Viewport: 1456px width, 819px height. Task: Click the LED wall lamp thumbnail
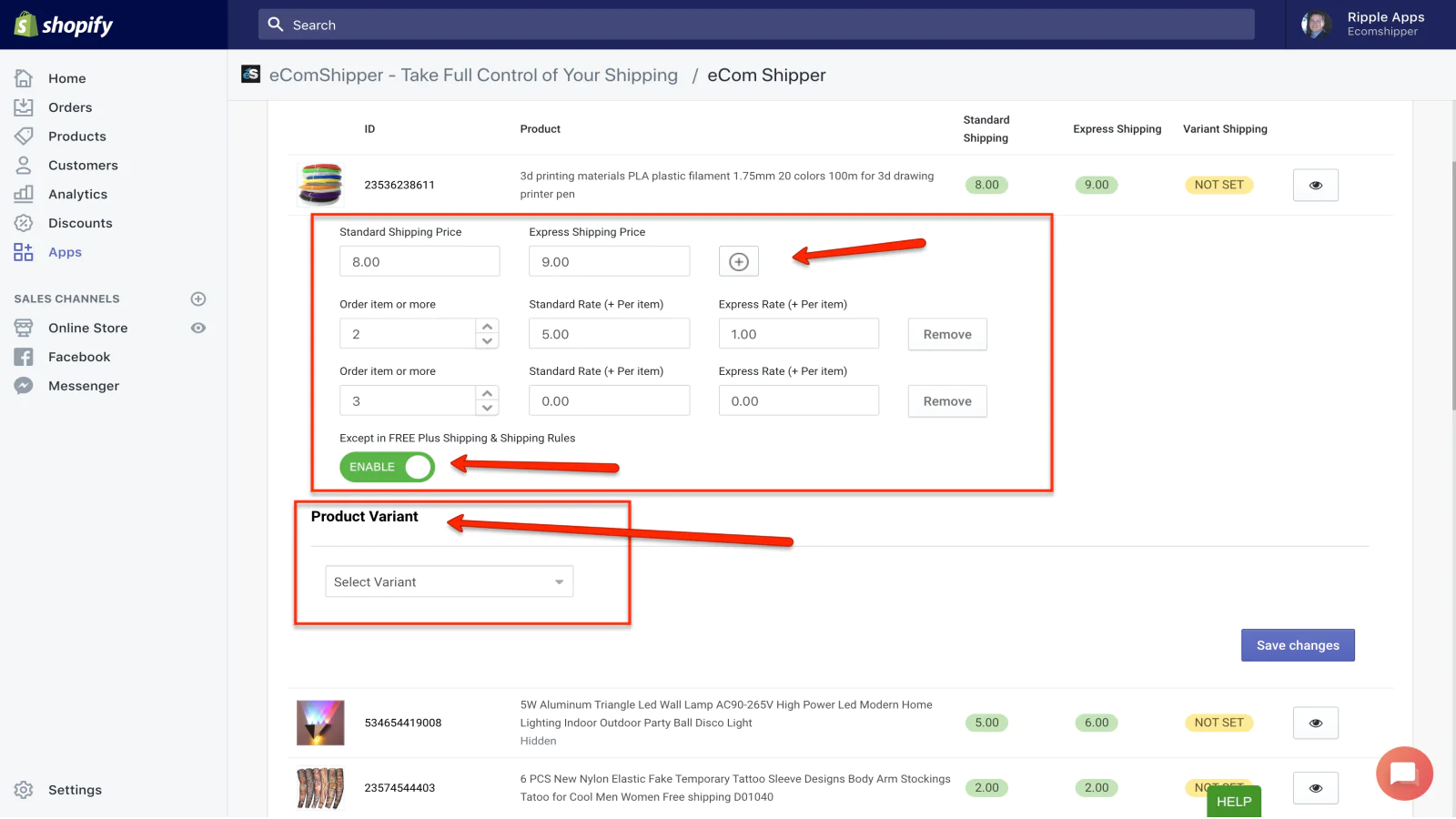320,723
